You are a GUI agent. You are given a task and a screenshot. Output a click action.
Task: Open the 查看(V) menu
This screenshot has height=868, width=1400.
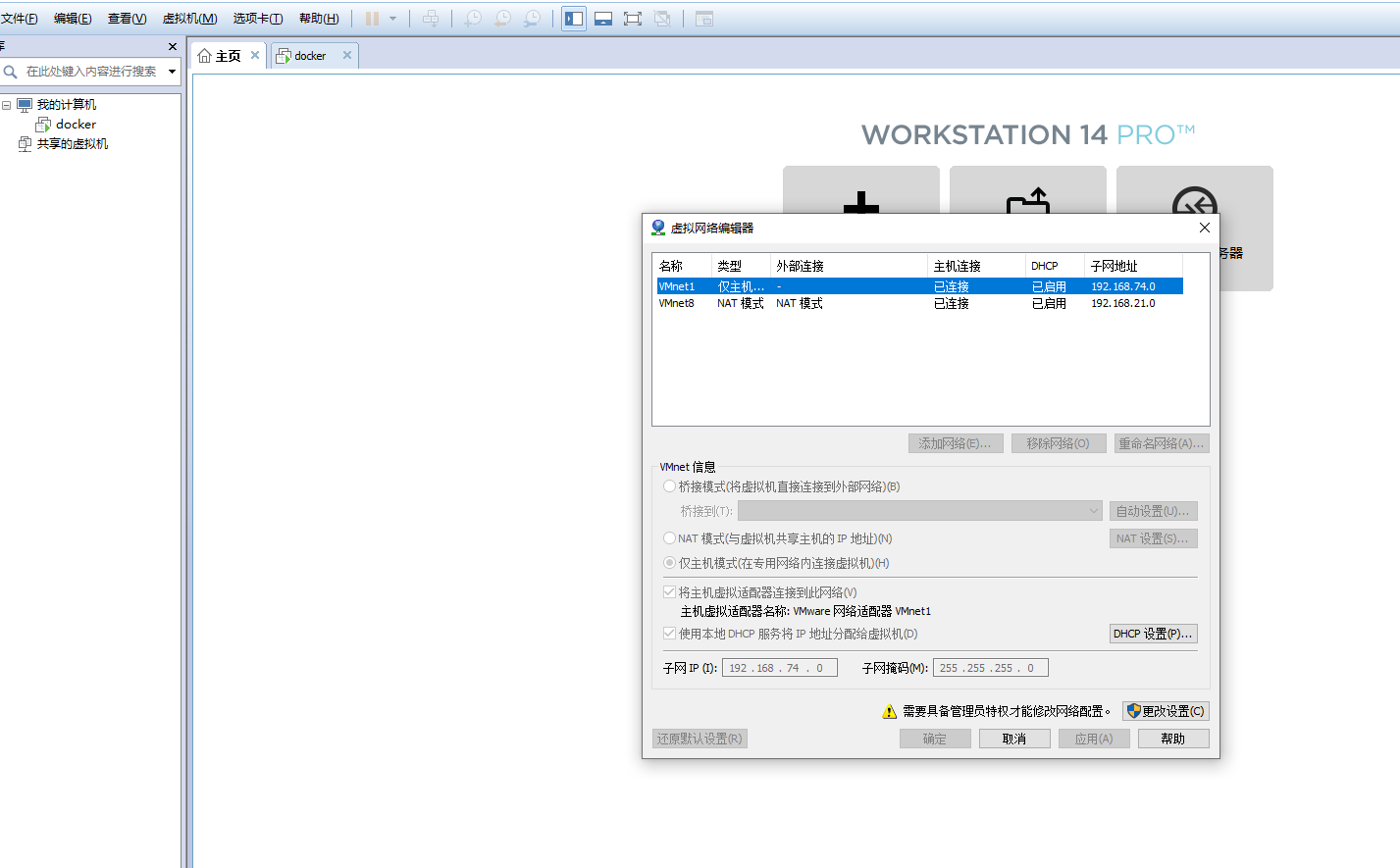(x=127, y=19)
